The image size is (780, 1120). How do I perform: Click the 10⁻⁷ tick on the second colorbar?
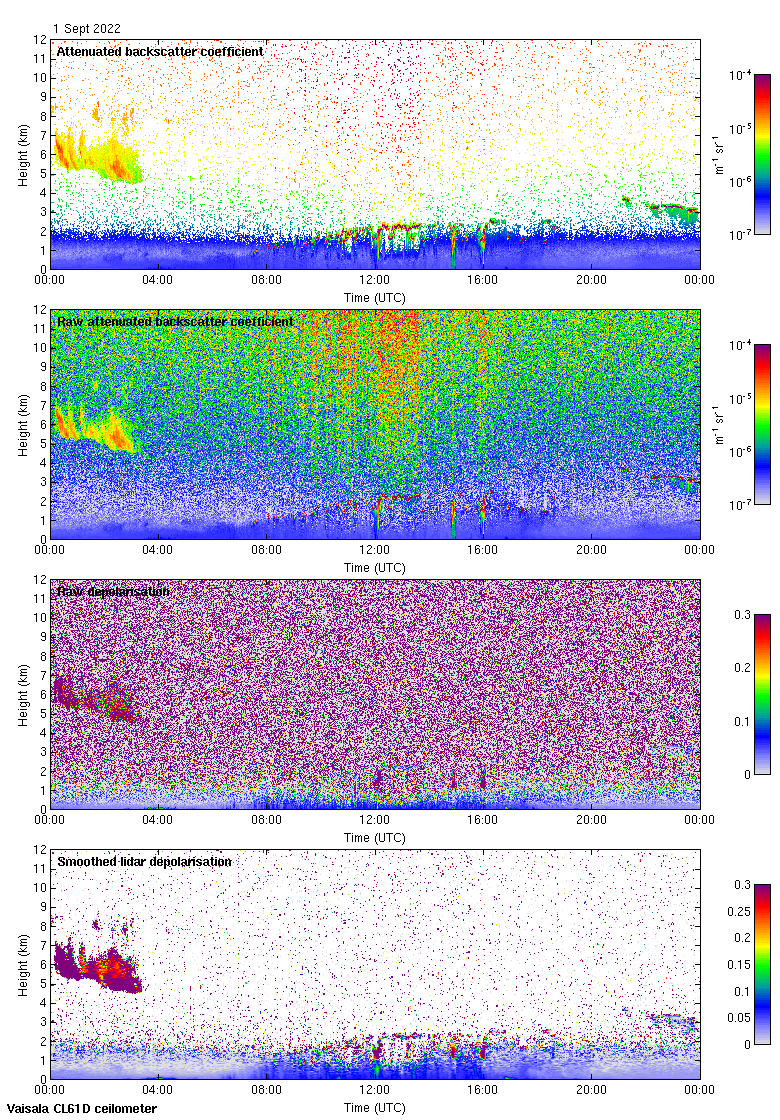point(739,504)
